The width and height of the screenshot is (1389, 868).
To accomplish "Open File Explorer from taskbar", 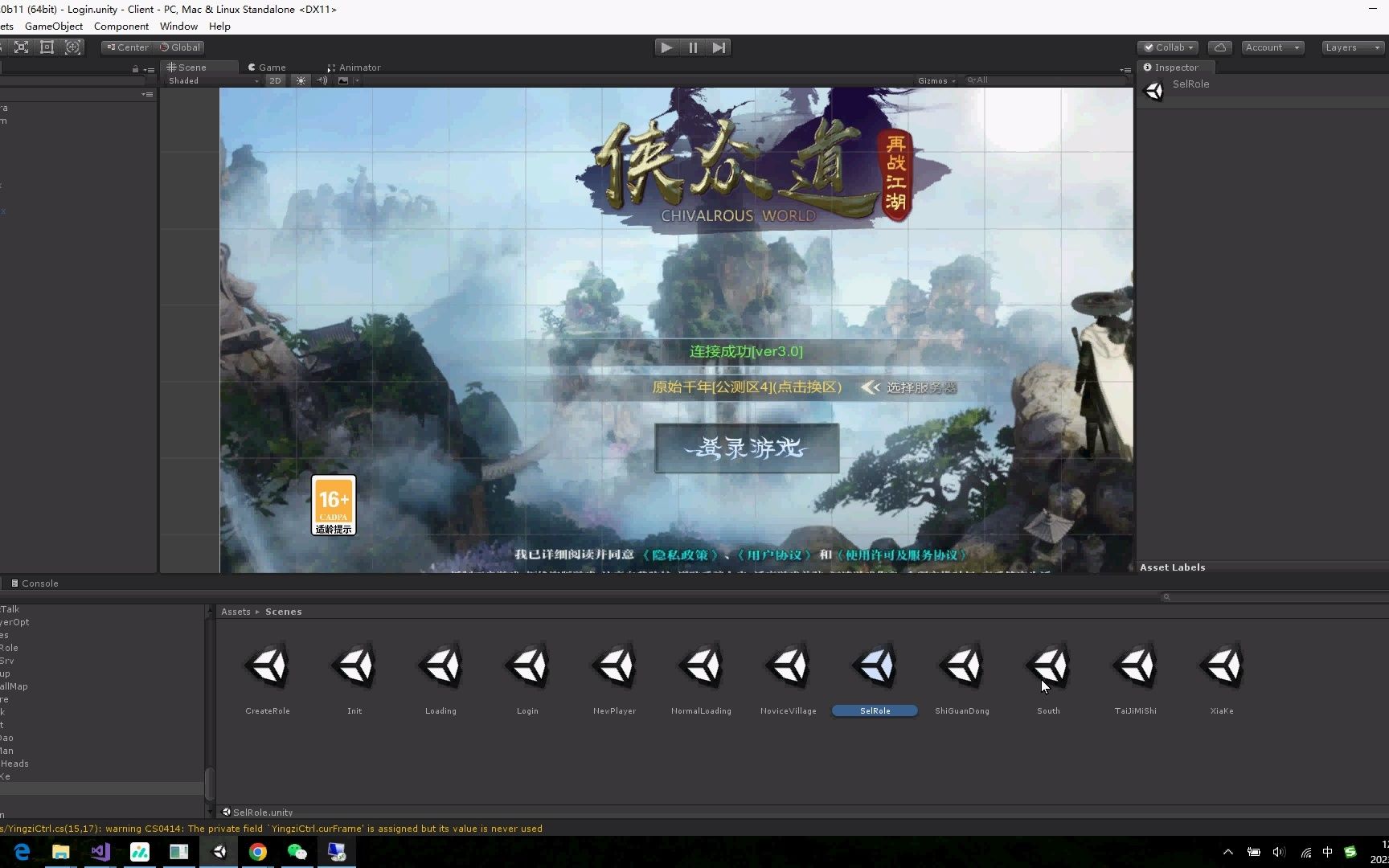I will [61, 852].
